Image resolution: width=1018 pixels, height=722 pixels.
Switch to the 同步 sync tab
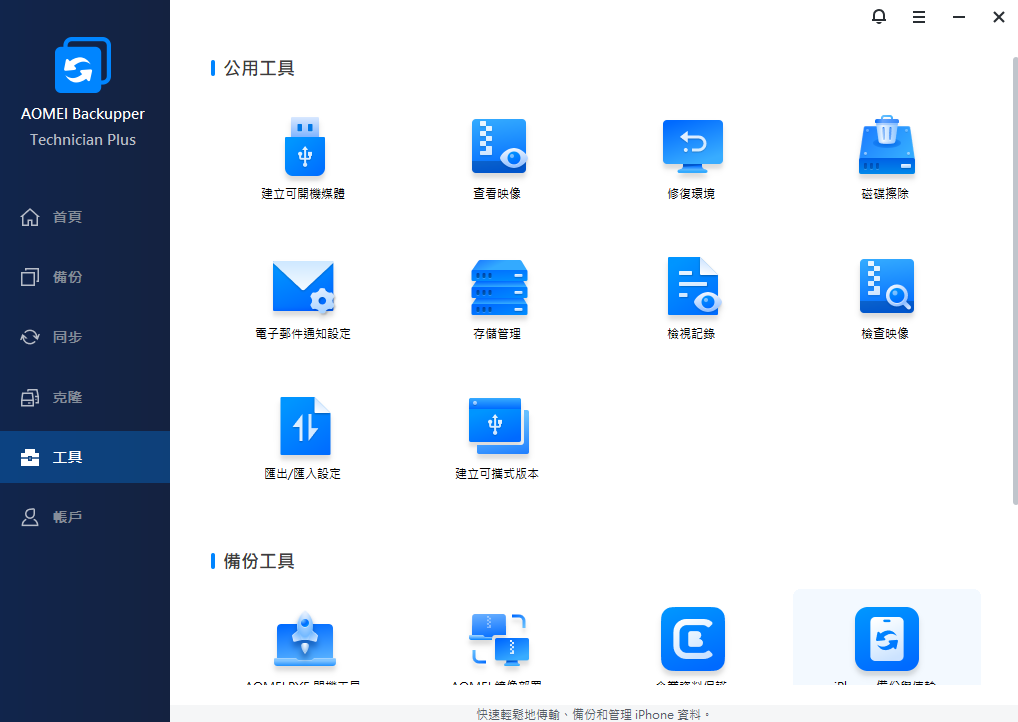click(x=84, y=337)
